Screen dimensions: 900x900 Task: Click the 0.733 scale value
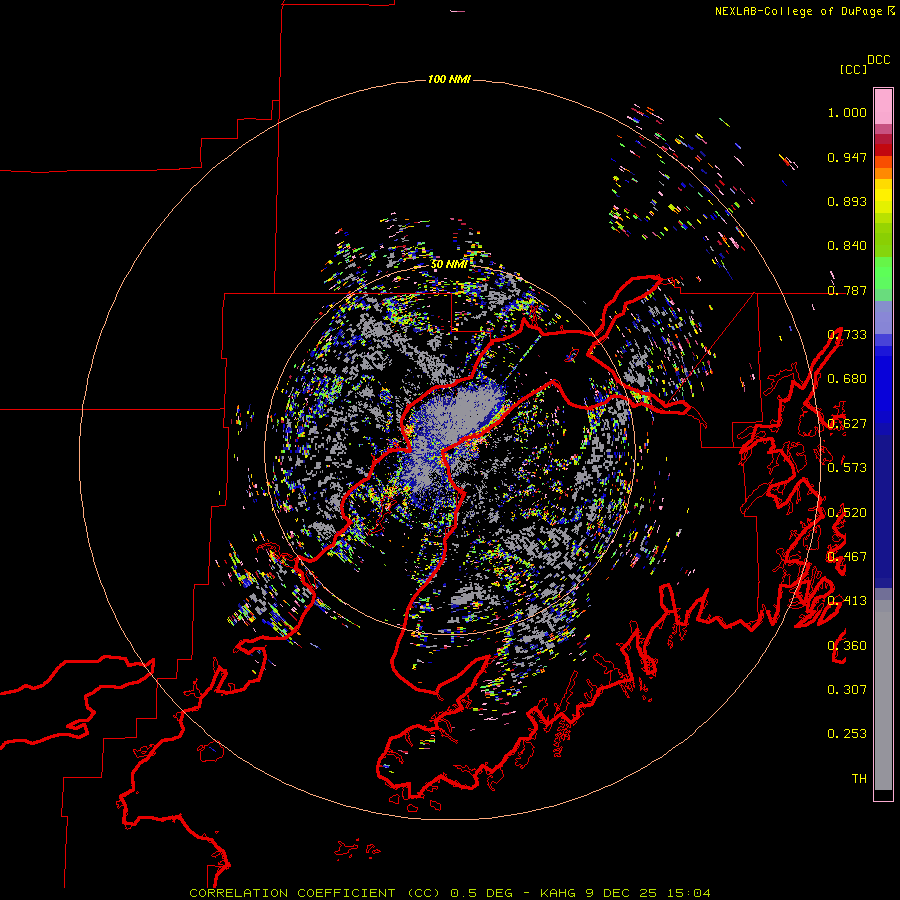coord(847,335)
